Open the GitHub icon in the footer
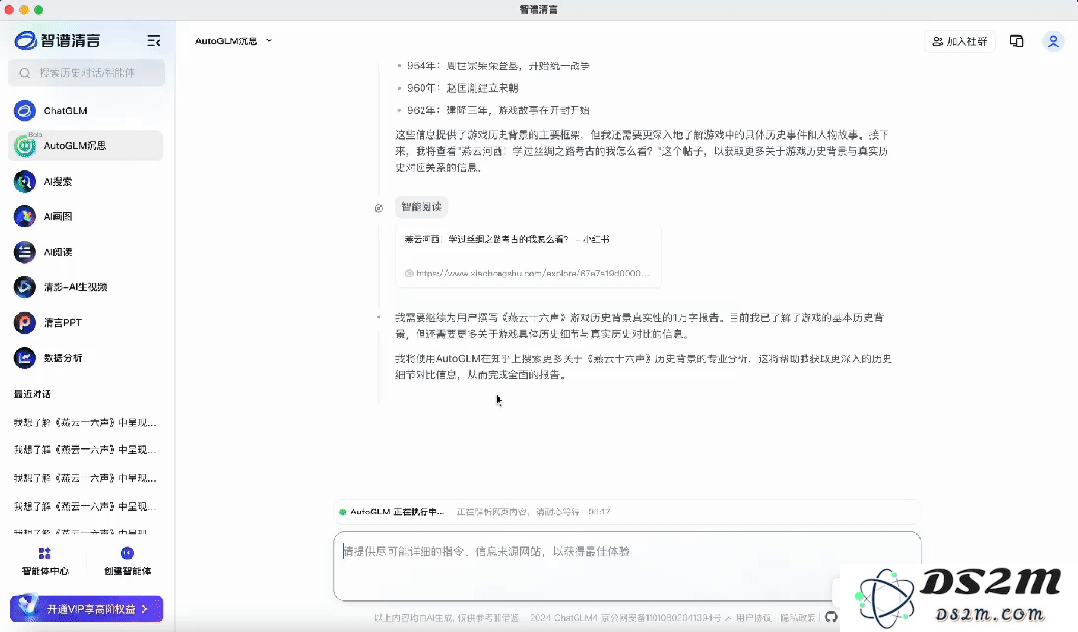Image resolution: width=1078 pixels, height=632 pixels. [831, 617]
